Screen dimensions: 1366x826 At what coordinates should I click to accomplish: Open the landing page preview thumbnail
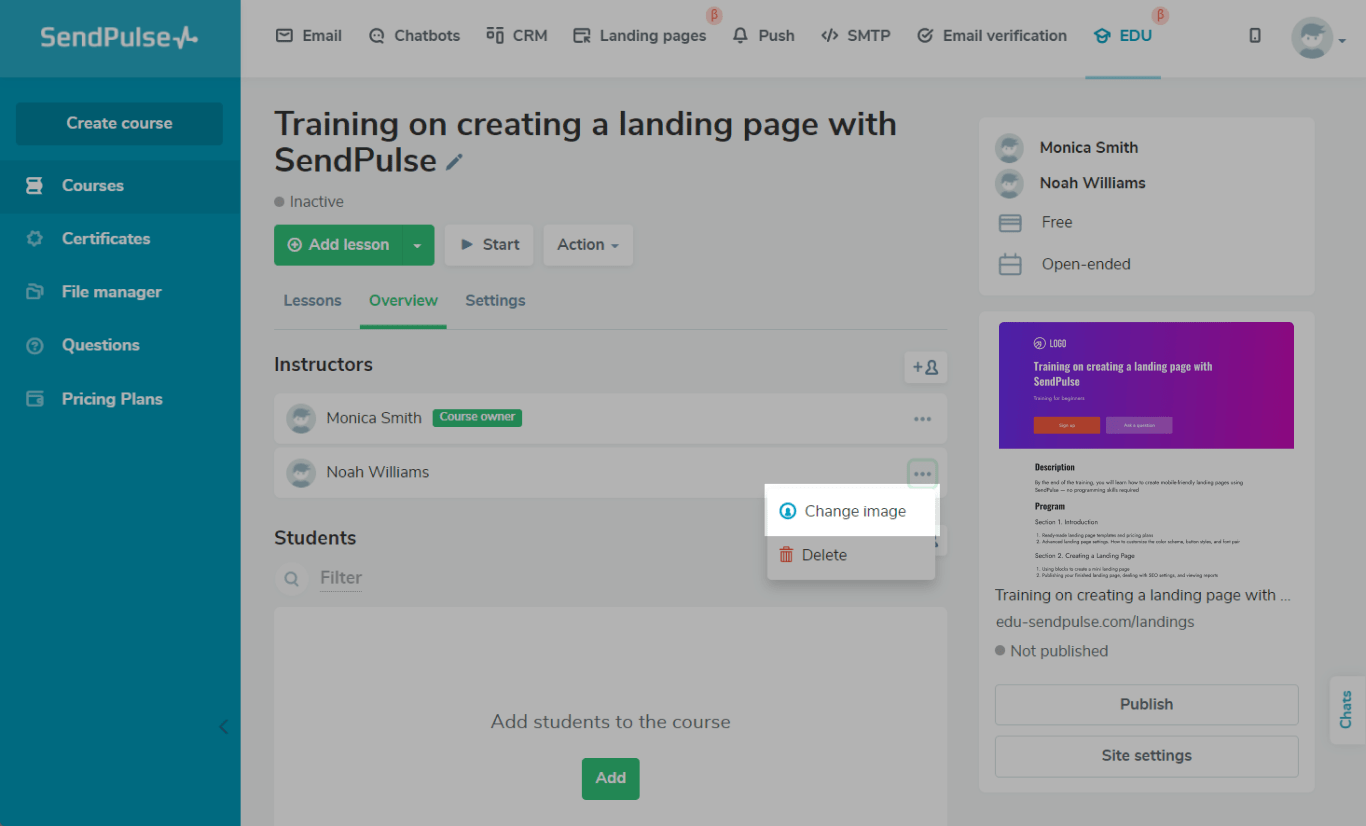point(1146,448)
